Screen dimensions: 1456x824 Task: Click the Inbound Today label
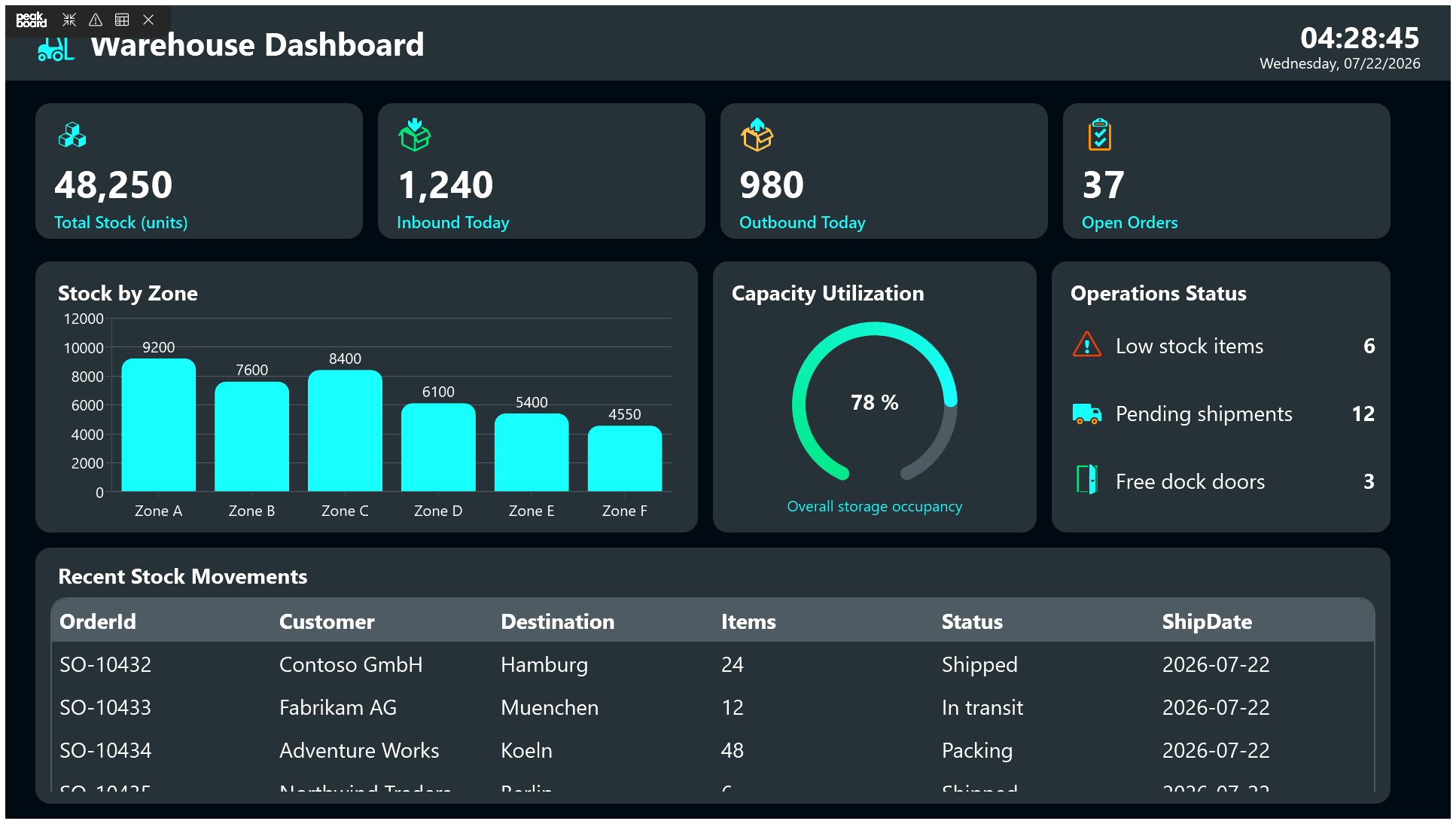[453, 223]
